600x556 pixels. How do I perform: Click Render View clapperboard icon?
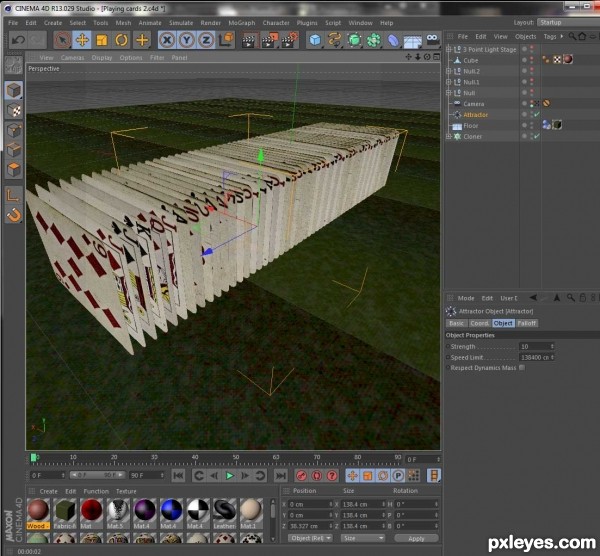249,40
